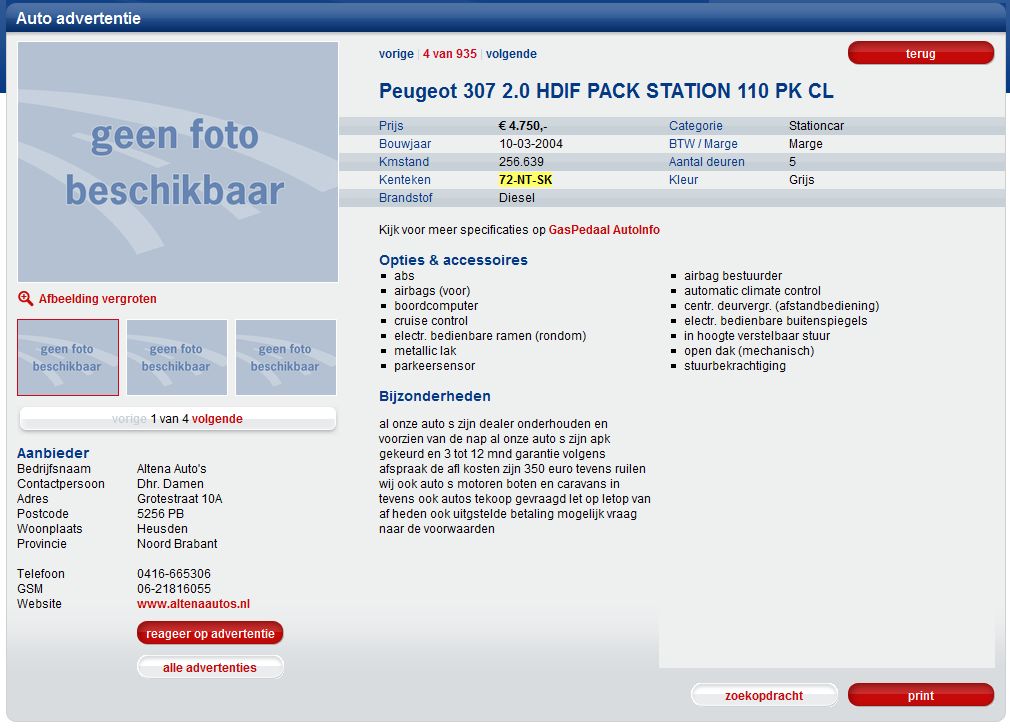
Task: Click the Brandstof value Diesel
Action: click(517, 198)
